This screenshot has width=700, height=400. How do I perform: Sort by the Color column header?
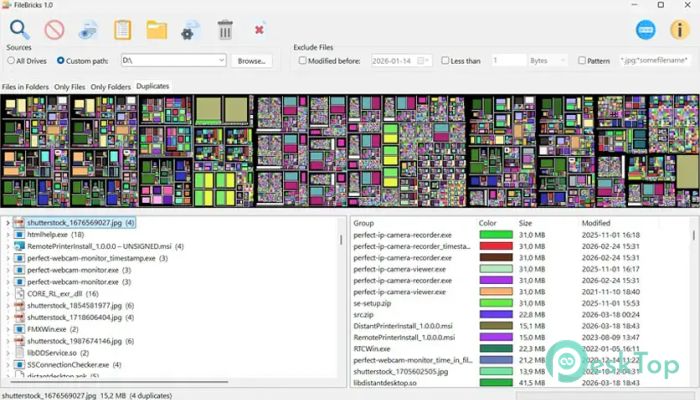pyautogui.click(x=488, y=223)
